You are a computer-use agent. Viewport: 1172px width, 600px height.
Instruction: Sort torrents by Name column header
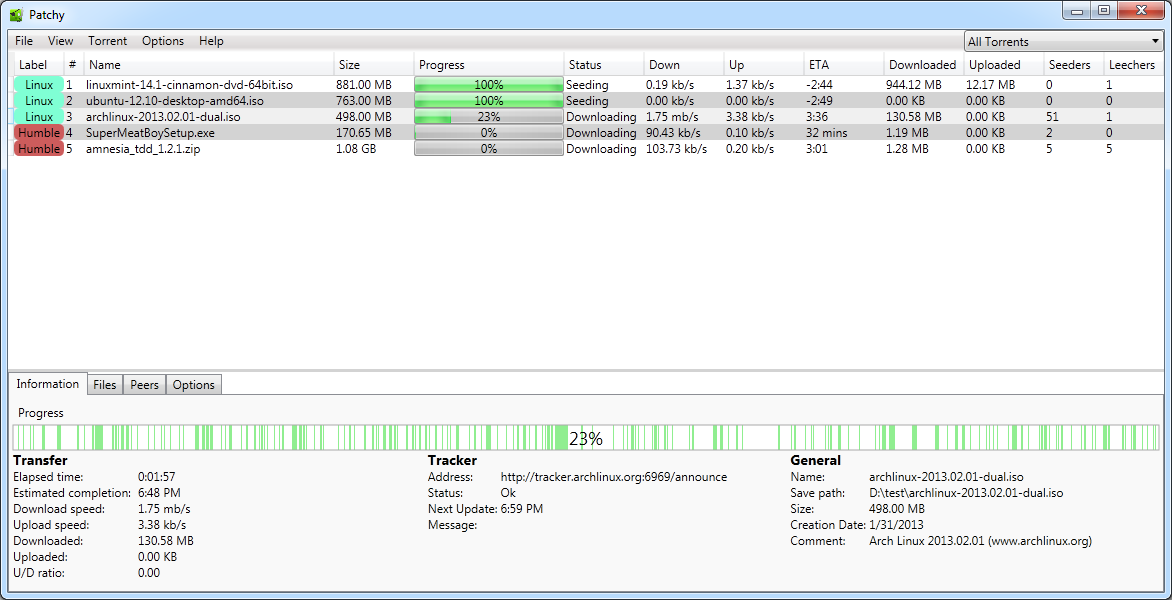point(105,65)
